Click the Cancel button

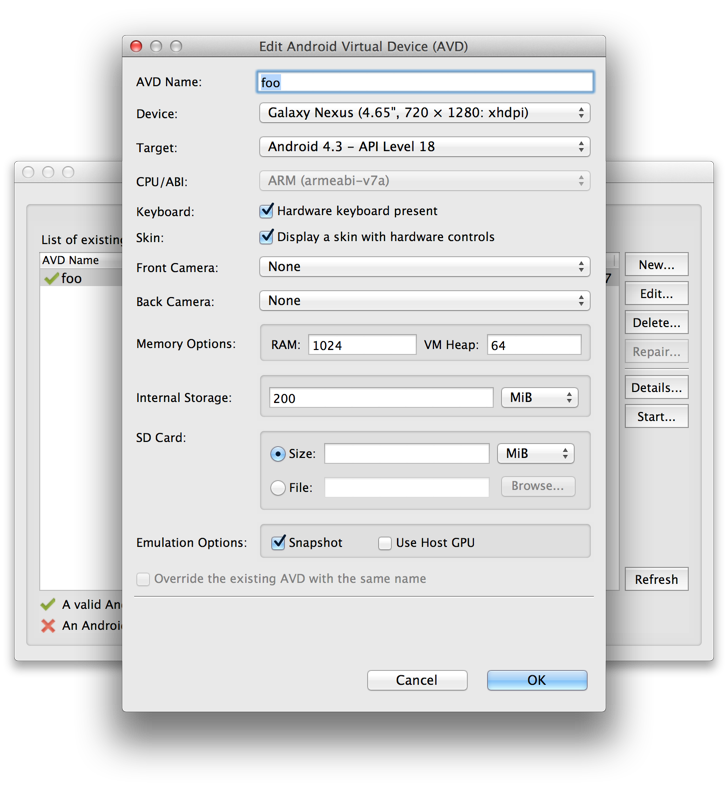pyautogui.click(x=417, y=680)
